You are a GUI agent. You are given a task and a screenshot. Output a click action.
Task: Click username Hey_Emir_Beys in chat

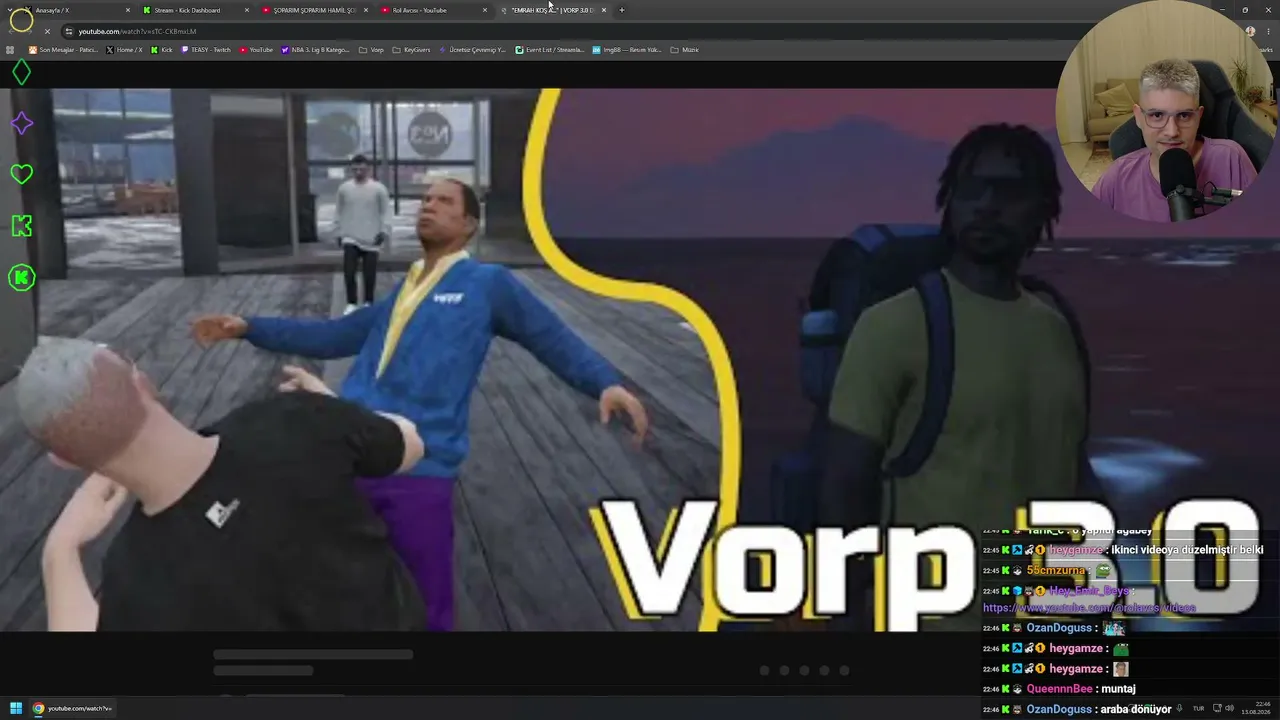pos(1088,591)
